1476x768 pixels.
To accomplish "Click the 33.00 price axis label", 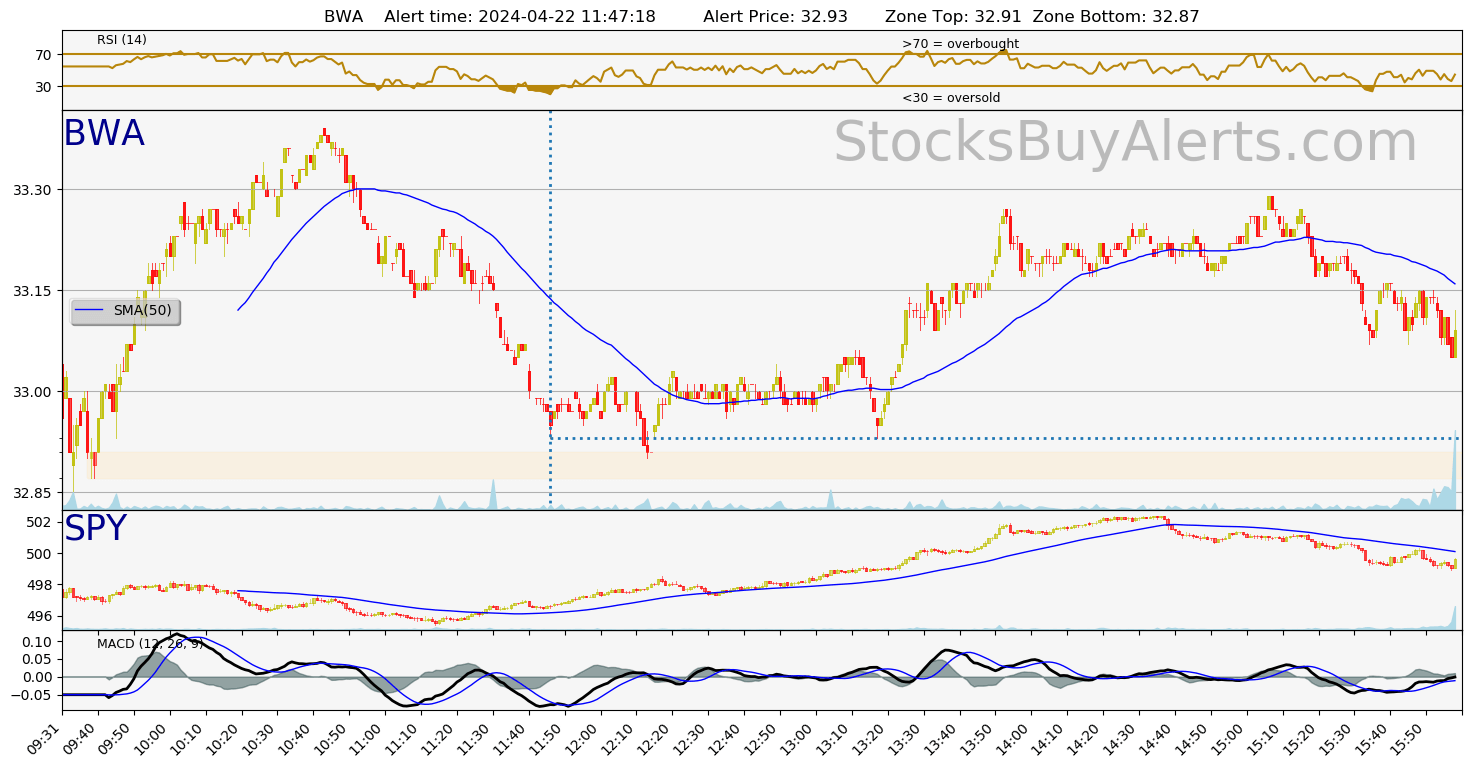I will 32,392.
